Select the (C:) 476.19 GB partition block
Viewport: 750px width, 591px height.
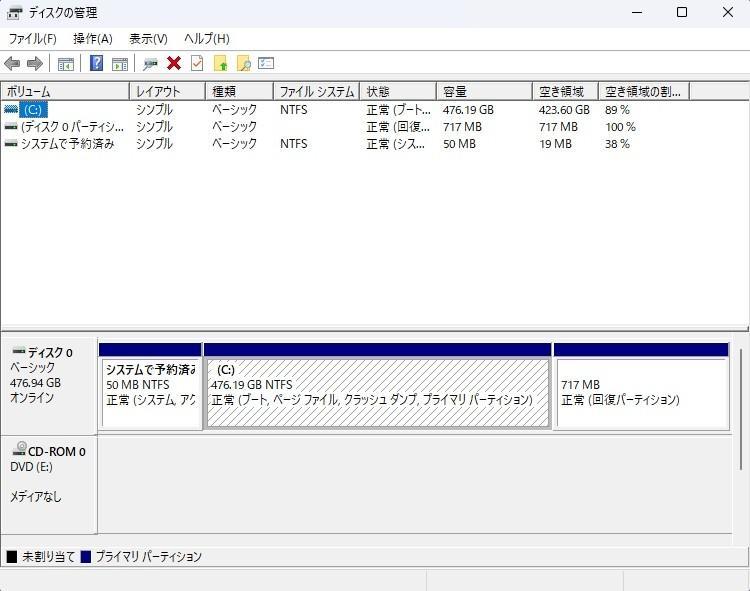[x=377, y=386]
